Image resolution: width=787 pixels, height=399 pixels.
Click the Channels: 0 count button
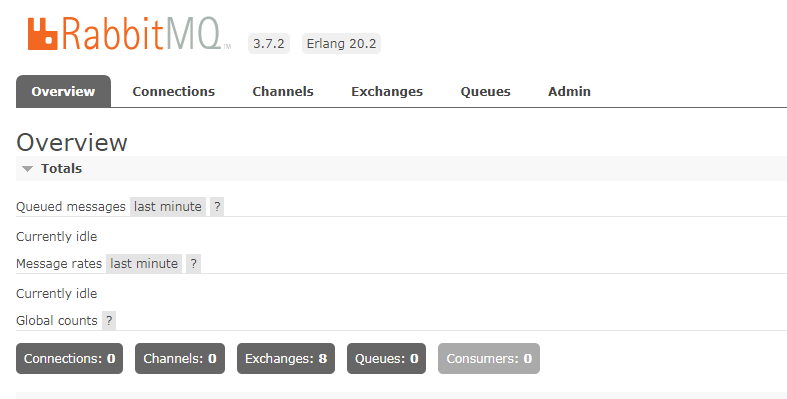pos(180,358)
